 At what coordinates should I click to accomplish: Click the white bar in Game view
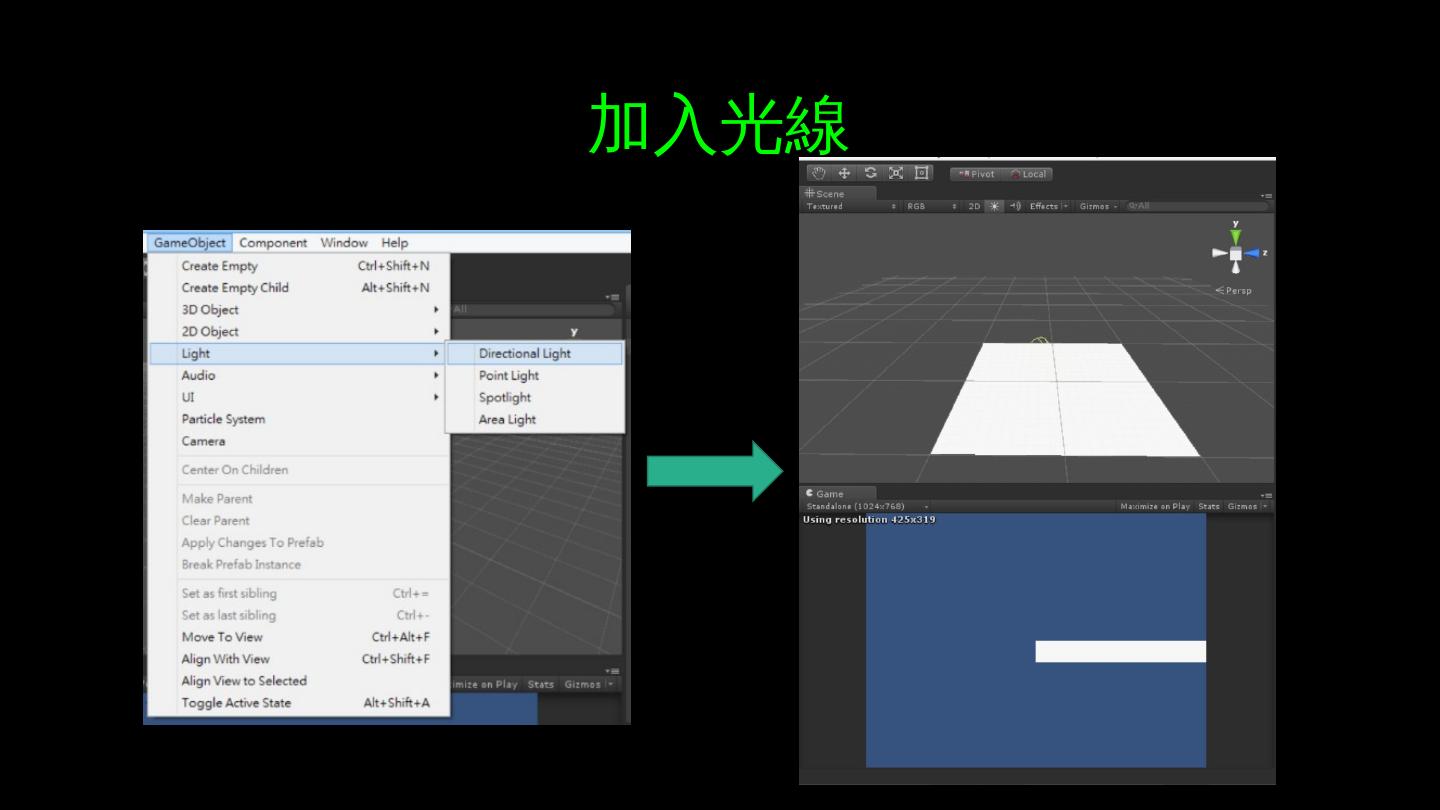click(x=1120, y=651)
